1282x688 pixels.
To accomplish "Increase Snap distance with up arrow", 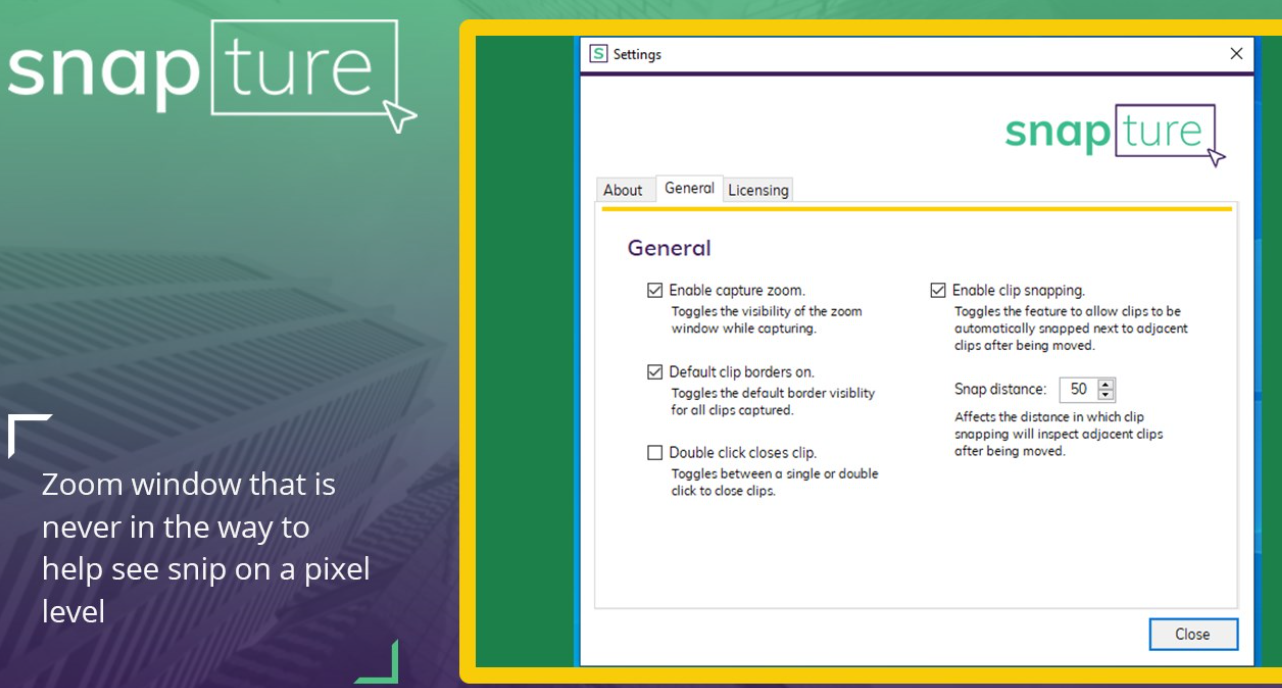I will 1106,384.
